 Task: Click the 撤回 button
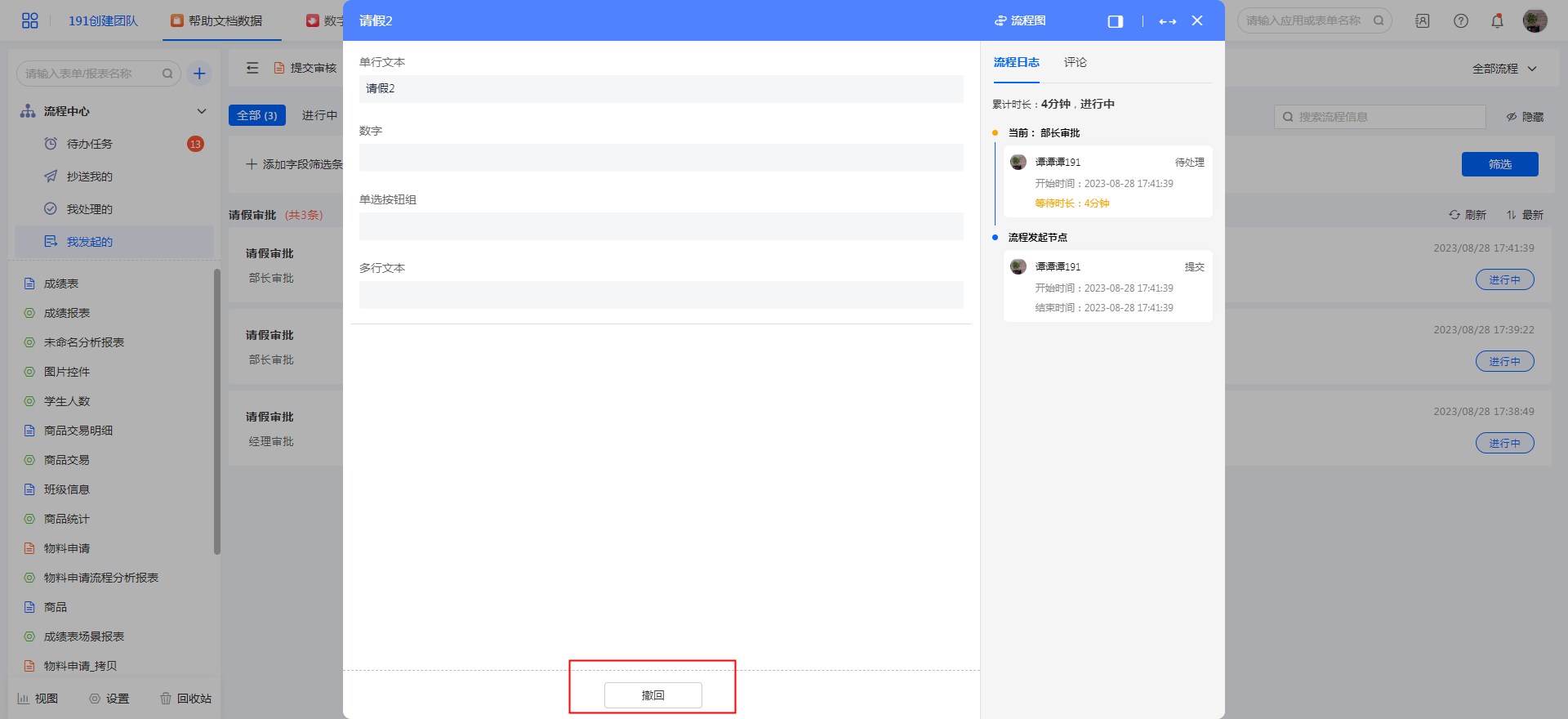(653, 695)
